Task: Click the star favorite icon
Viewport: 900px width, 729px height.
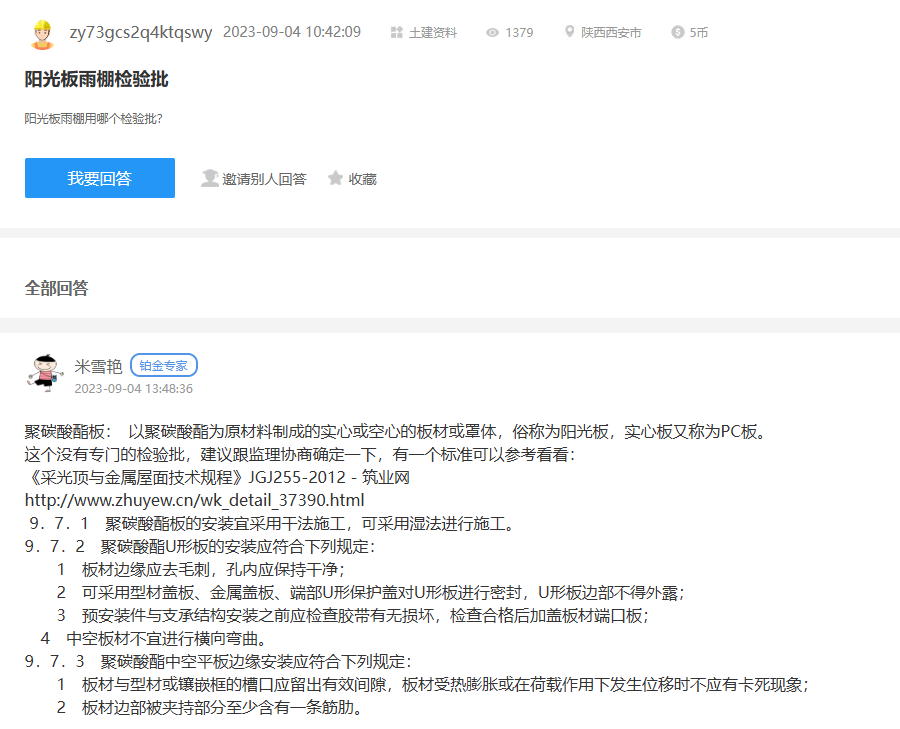Action: (336, 179)
